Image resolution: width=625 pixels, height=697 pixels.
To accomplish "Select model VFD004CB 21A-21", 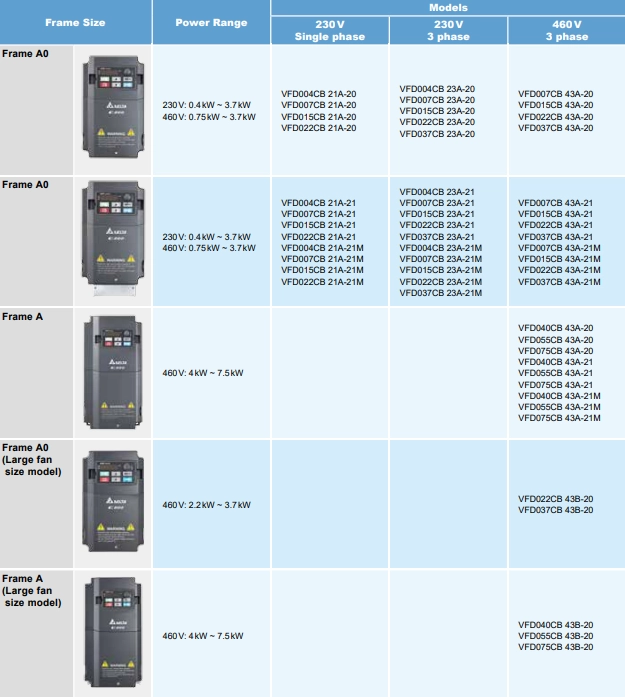I will click(x=318, y=203).
